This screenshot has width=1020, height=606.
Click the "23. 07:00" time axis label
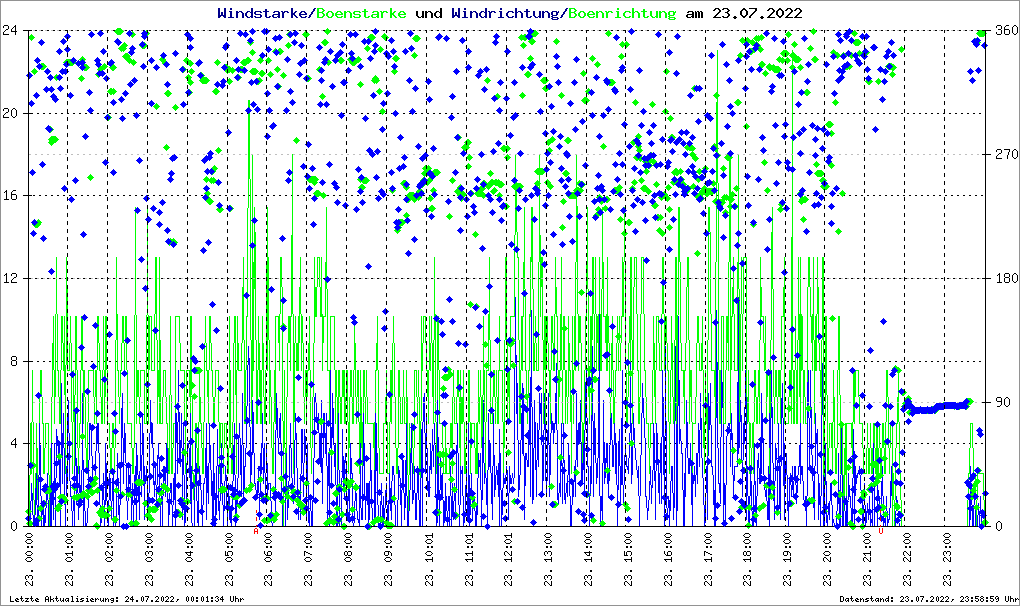308,559
